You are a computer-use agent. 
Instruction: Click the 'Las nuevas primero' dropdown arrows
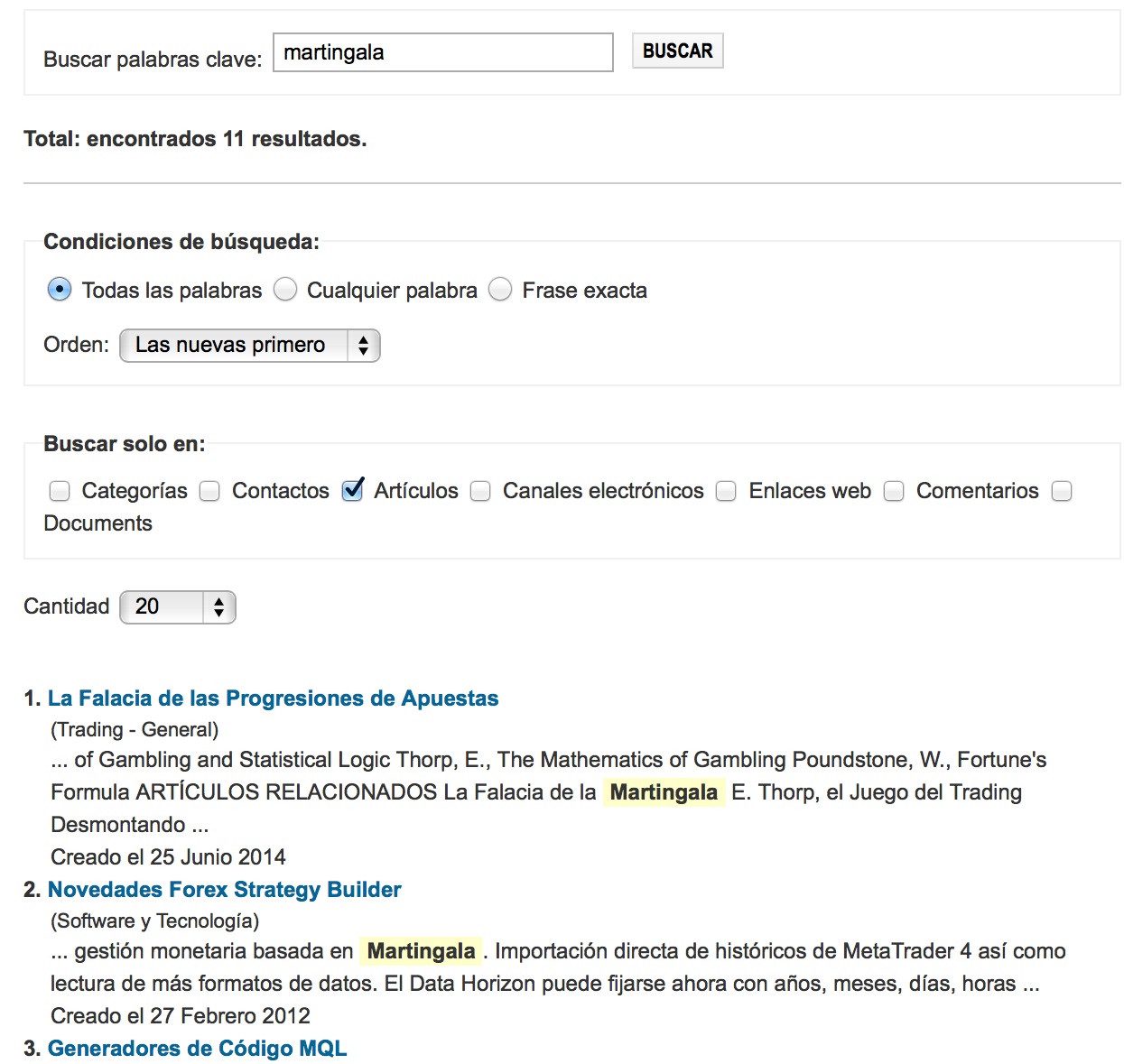tap(363, 346)
